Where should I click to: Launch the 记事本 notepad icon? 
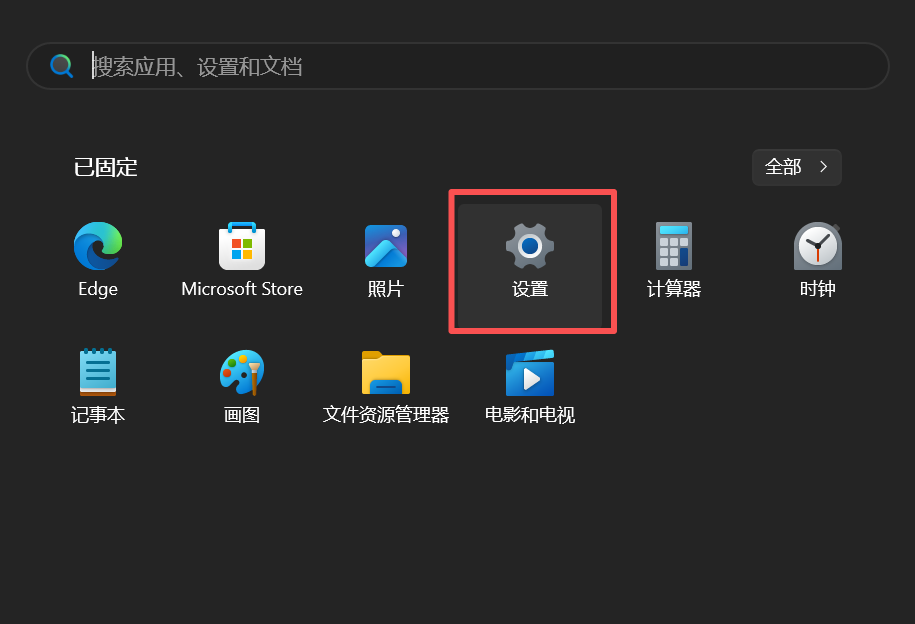[x=98, y=372]
